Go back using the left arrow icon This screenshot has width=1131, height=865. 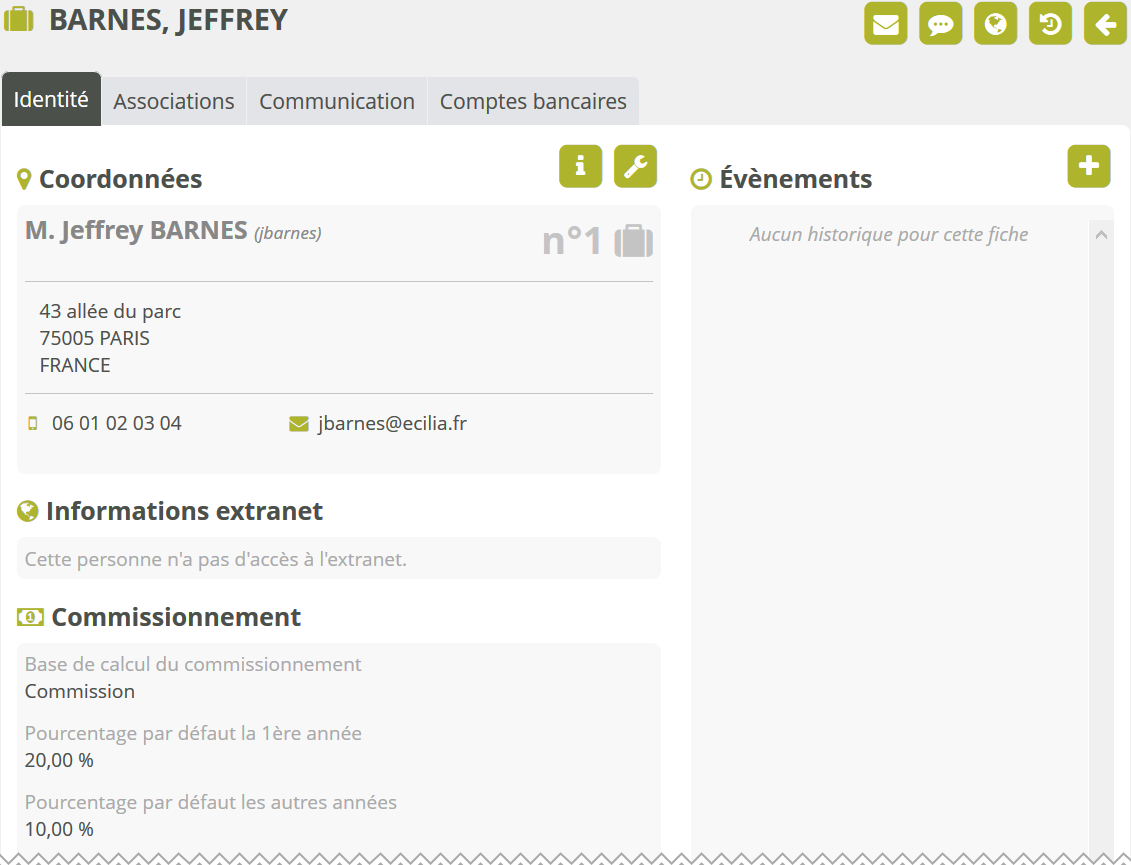tap(1105, 25)
